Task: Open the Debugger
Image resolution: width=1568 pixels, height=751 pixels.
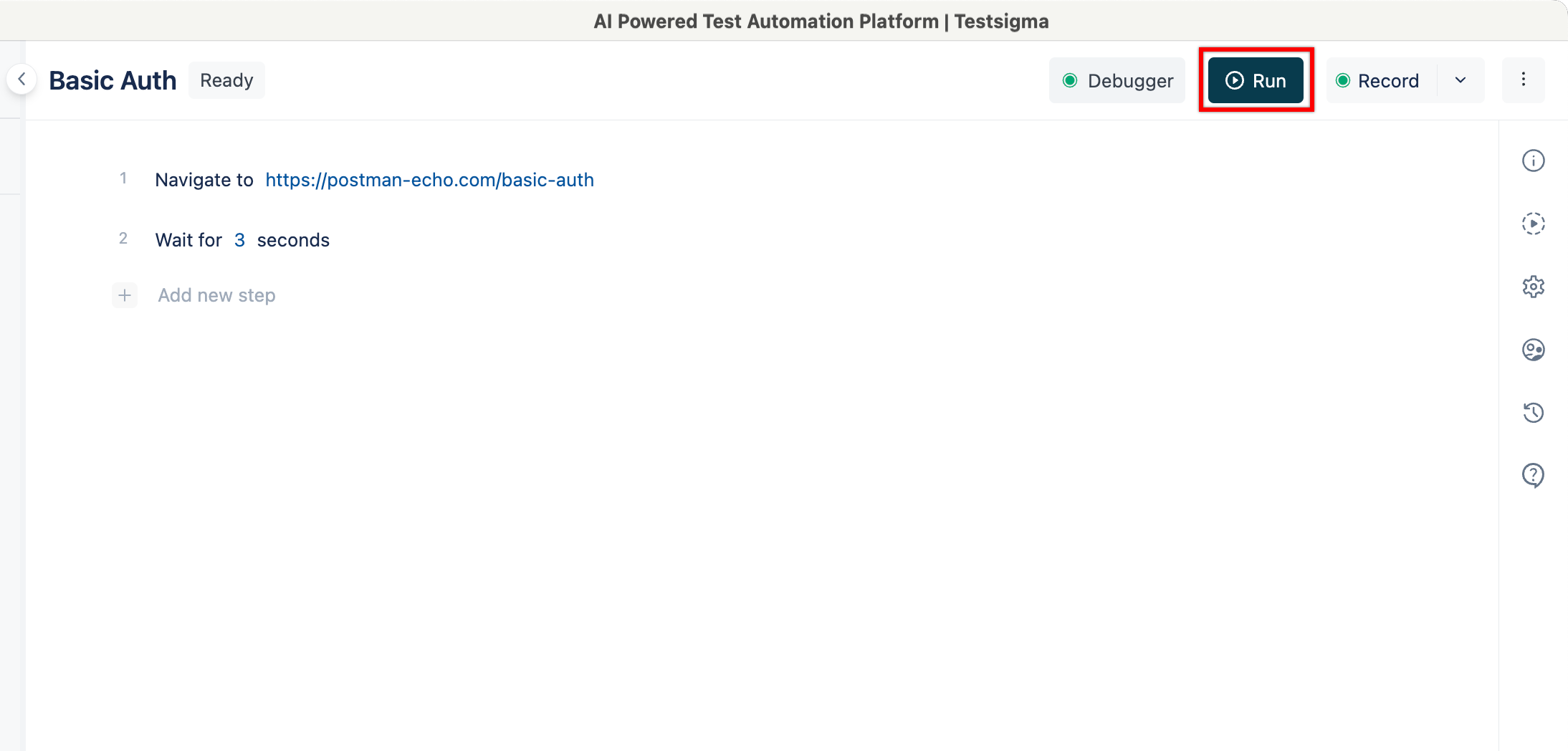Action: [1117, 80]
